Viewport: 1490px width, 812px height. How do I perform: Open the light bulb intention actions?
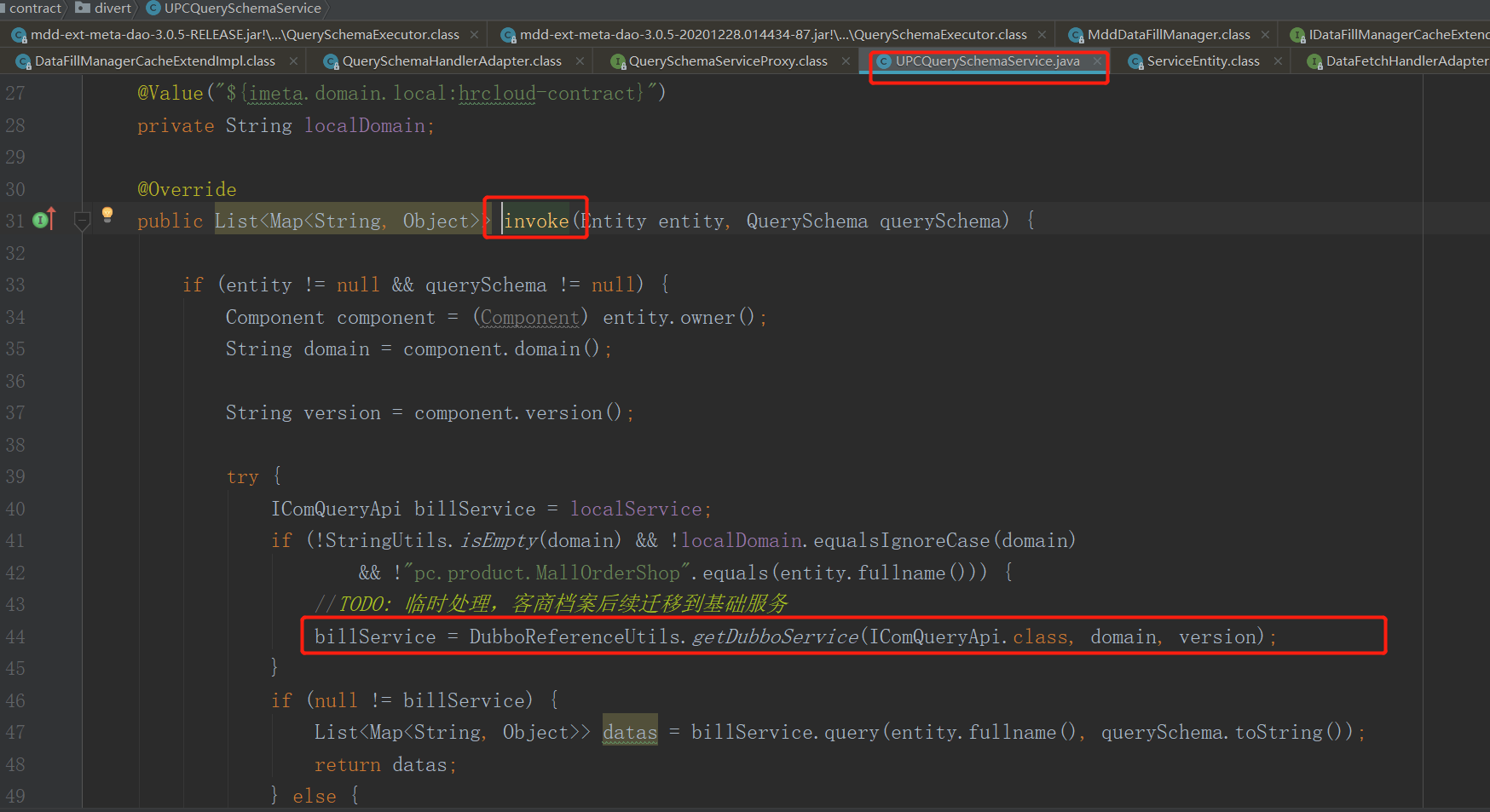tap(107, 214)
